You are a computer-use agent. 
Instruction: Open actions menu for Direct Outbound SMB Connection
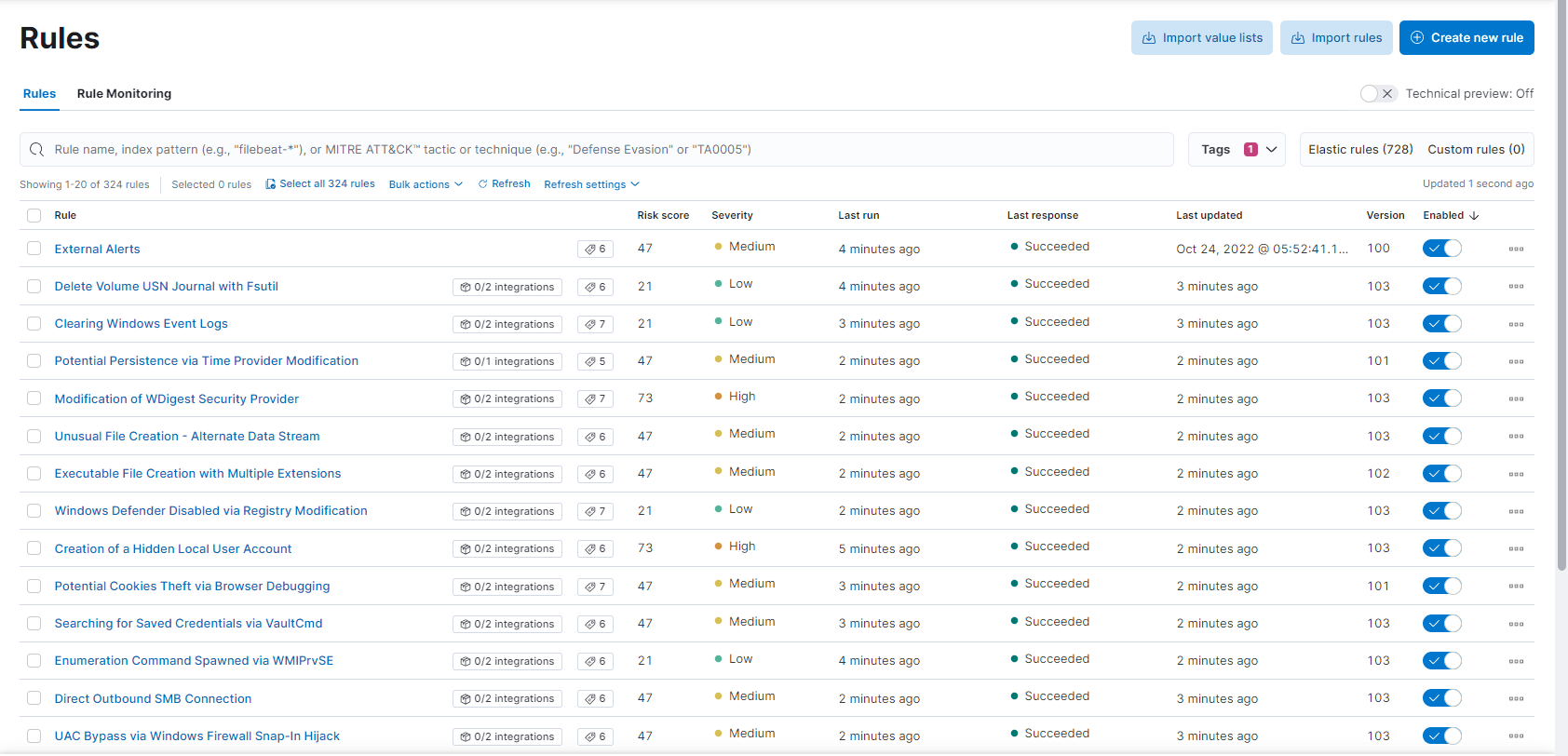point(1516,698)
